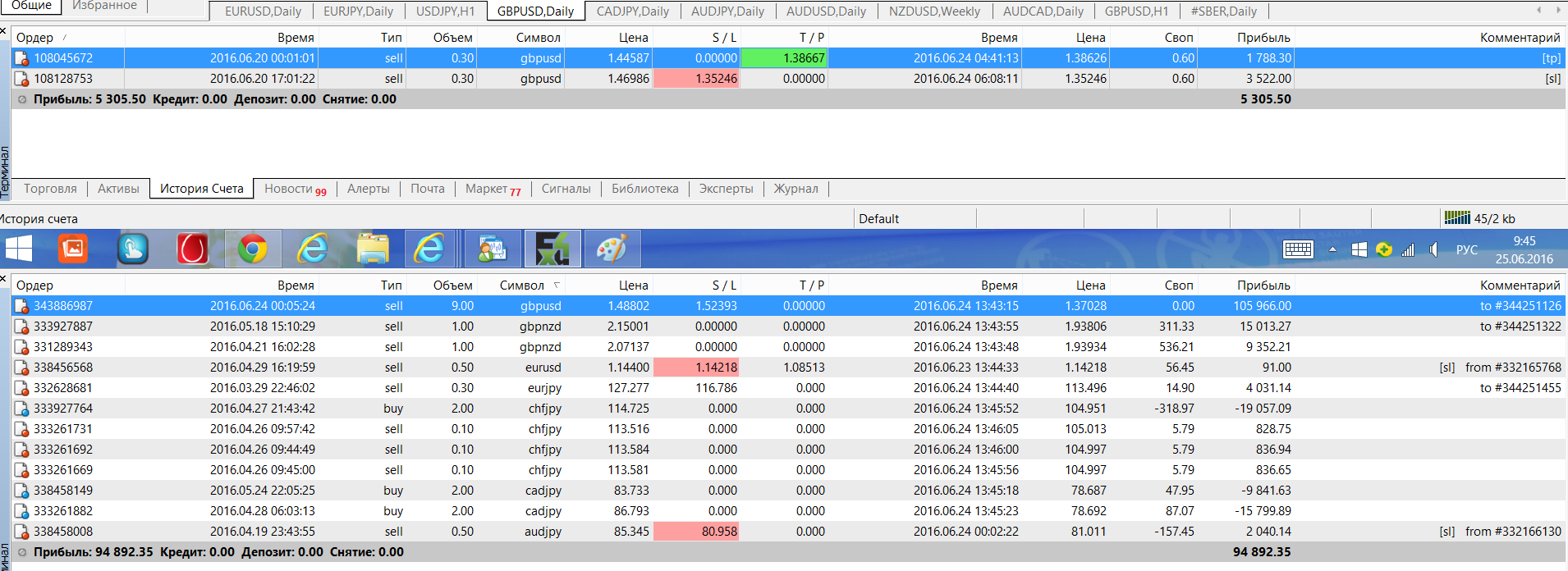1568x571 pixels.
Task: Close the lower terminal panel X
Action: [x=3, y=279]
